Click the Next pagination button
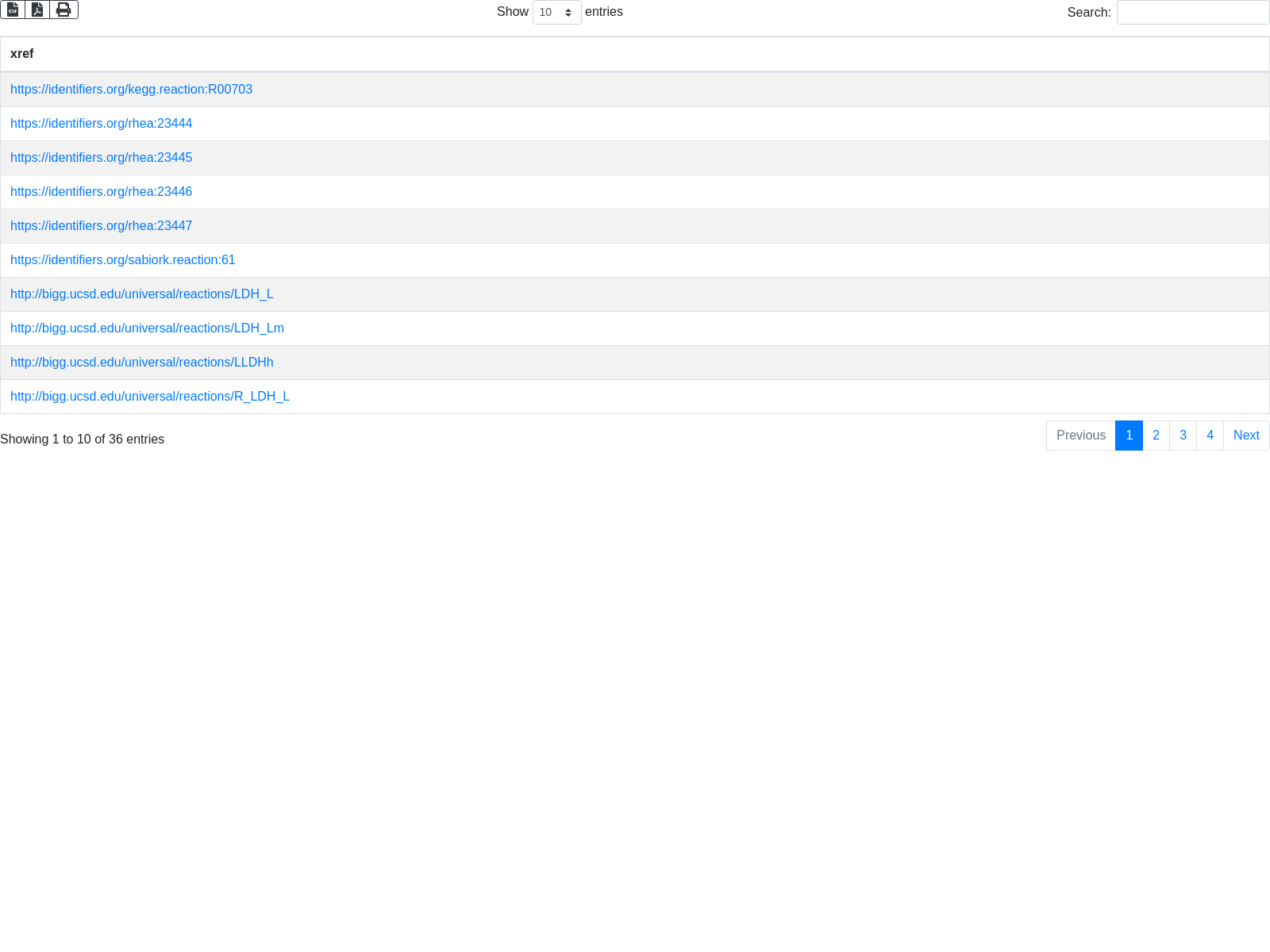 click(1245, 436)
